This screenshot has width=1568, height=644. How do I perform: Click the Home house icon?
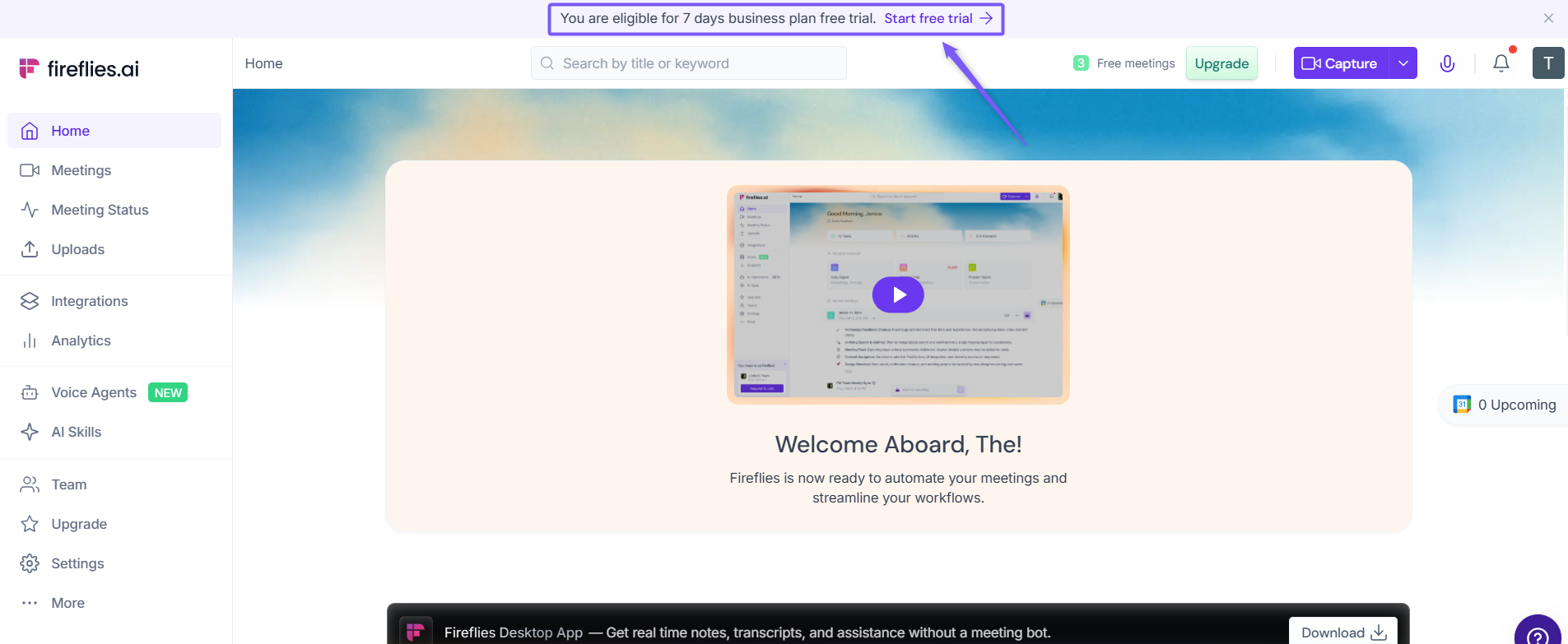(x=30, y=131)
